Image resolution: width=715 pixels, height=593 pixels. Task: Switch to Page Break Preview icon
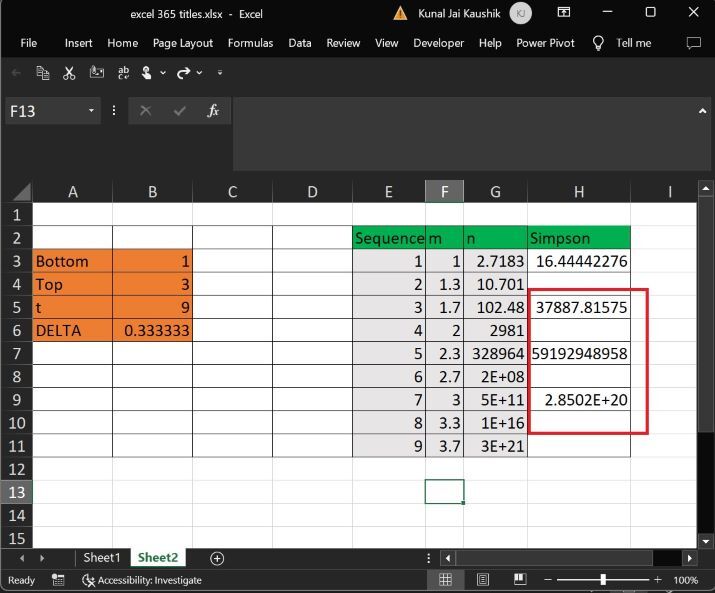520,579
